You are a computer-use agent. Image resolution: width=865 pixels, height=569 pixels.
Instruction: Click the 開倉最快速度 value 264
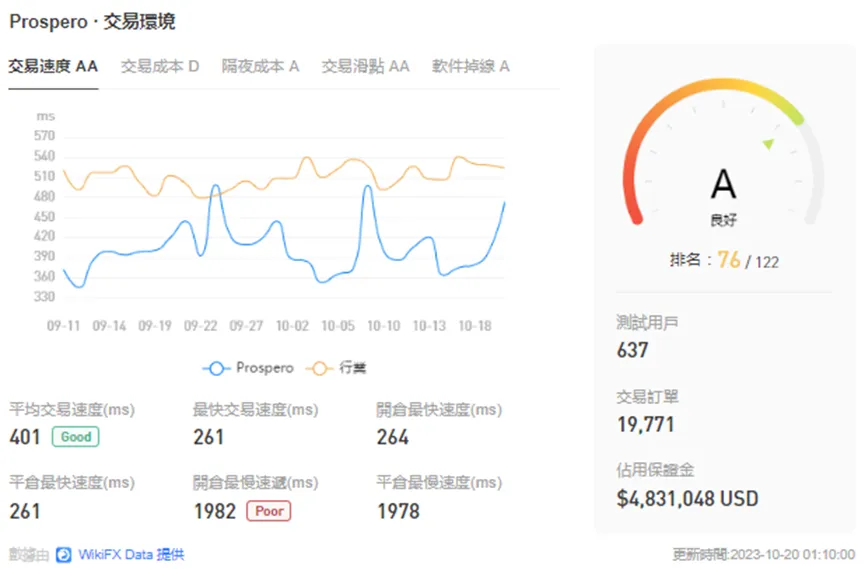(x=393, y=437)
